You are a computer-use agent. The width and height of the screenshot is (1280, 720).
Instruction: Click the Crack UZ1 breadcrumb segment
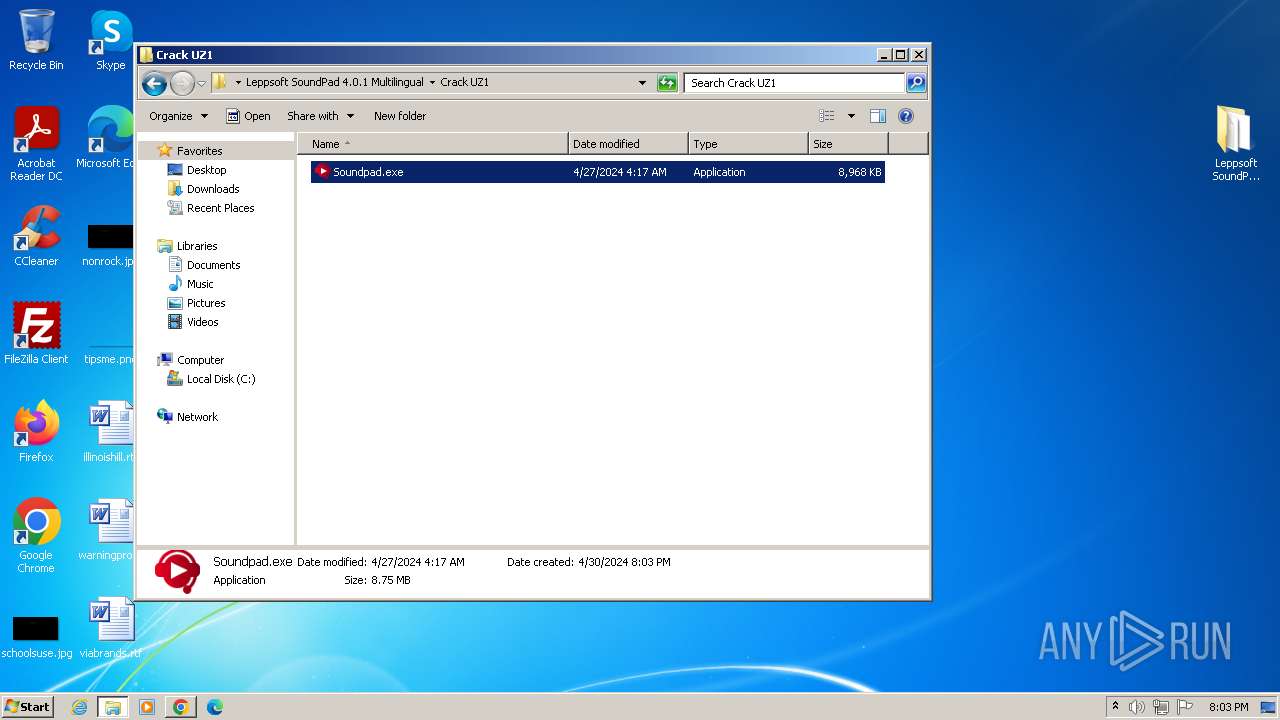tap(464, 83)
